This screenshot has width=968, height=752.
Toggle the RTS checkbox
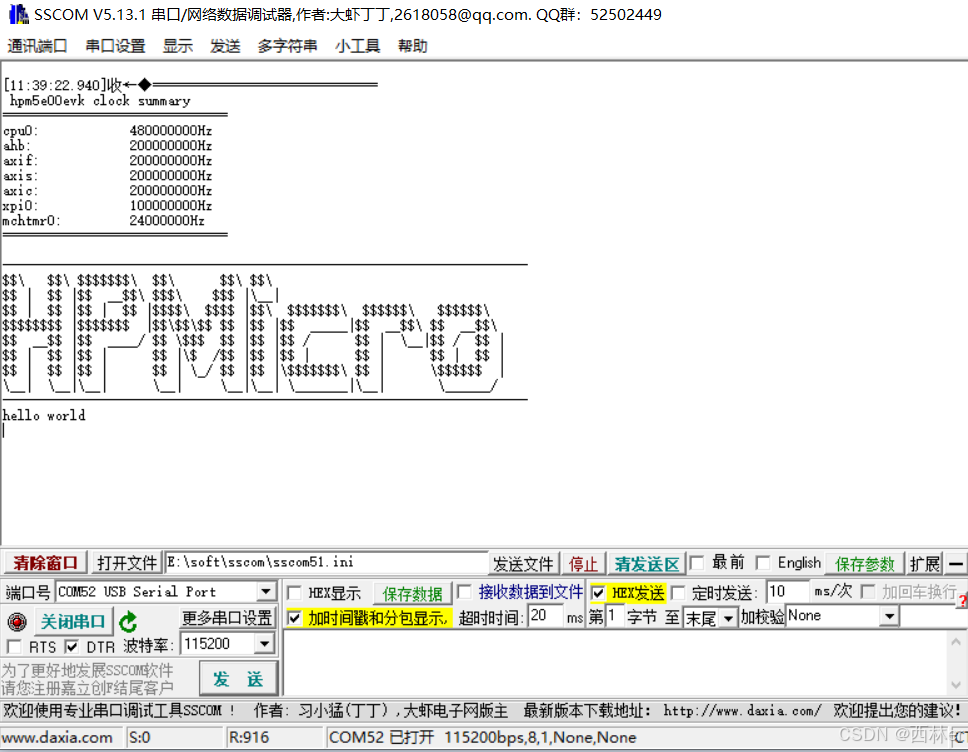(14, 647)
